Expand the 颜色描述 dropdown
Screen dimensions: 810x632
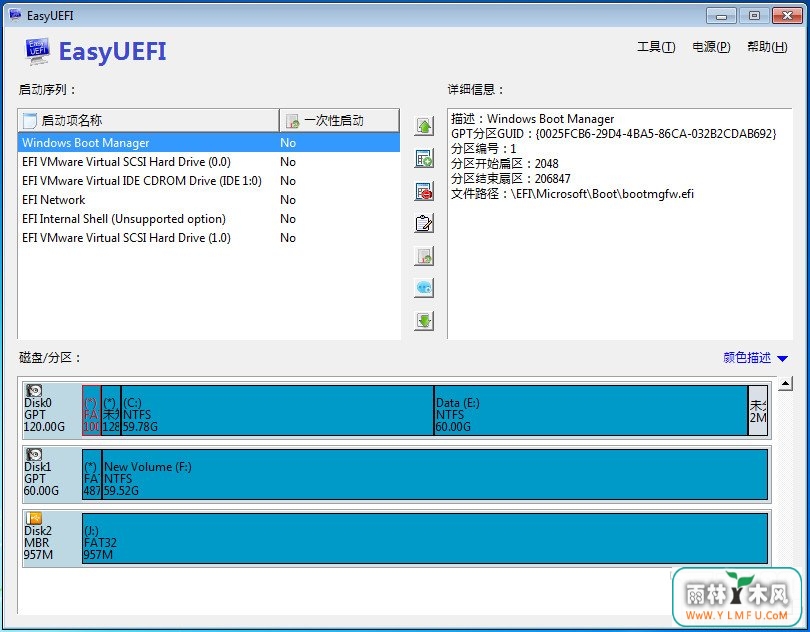[x=755, y=358]
